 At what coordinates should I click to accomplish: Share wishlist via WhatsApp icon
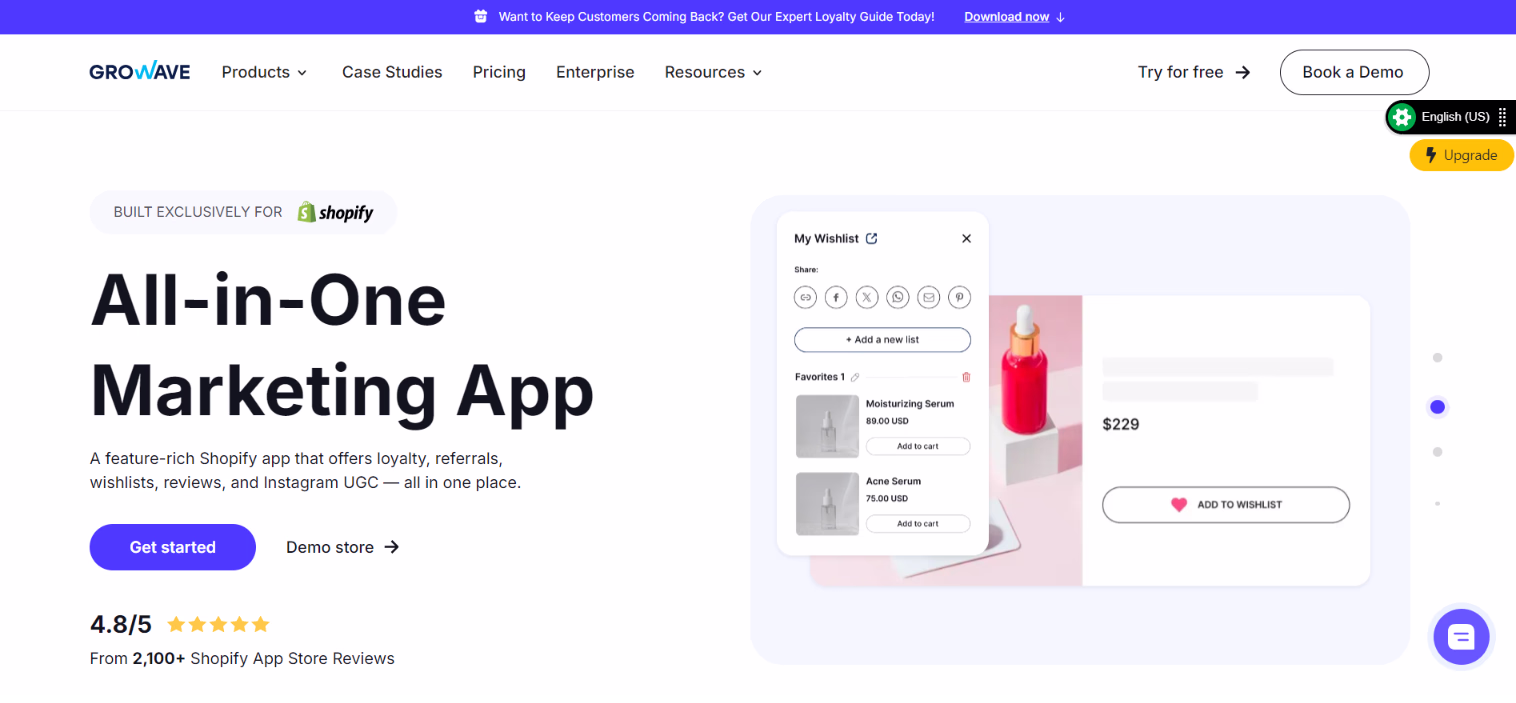898,297
